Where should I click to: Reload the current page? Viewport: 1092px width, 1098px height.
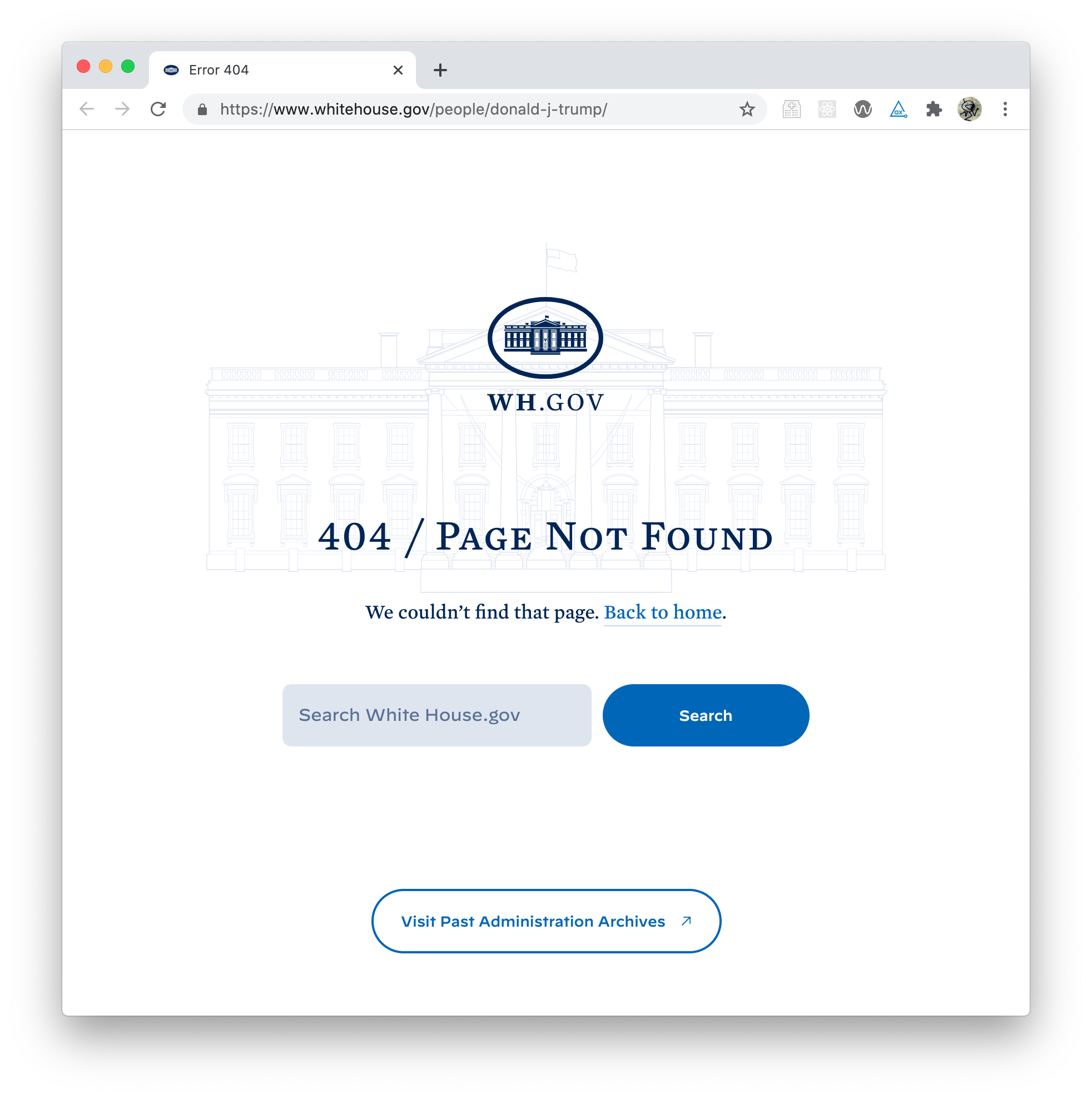tap(158, 109)
